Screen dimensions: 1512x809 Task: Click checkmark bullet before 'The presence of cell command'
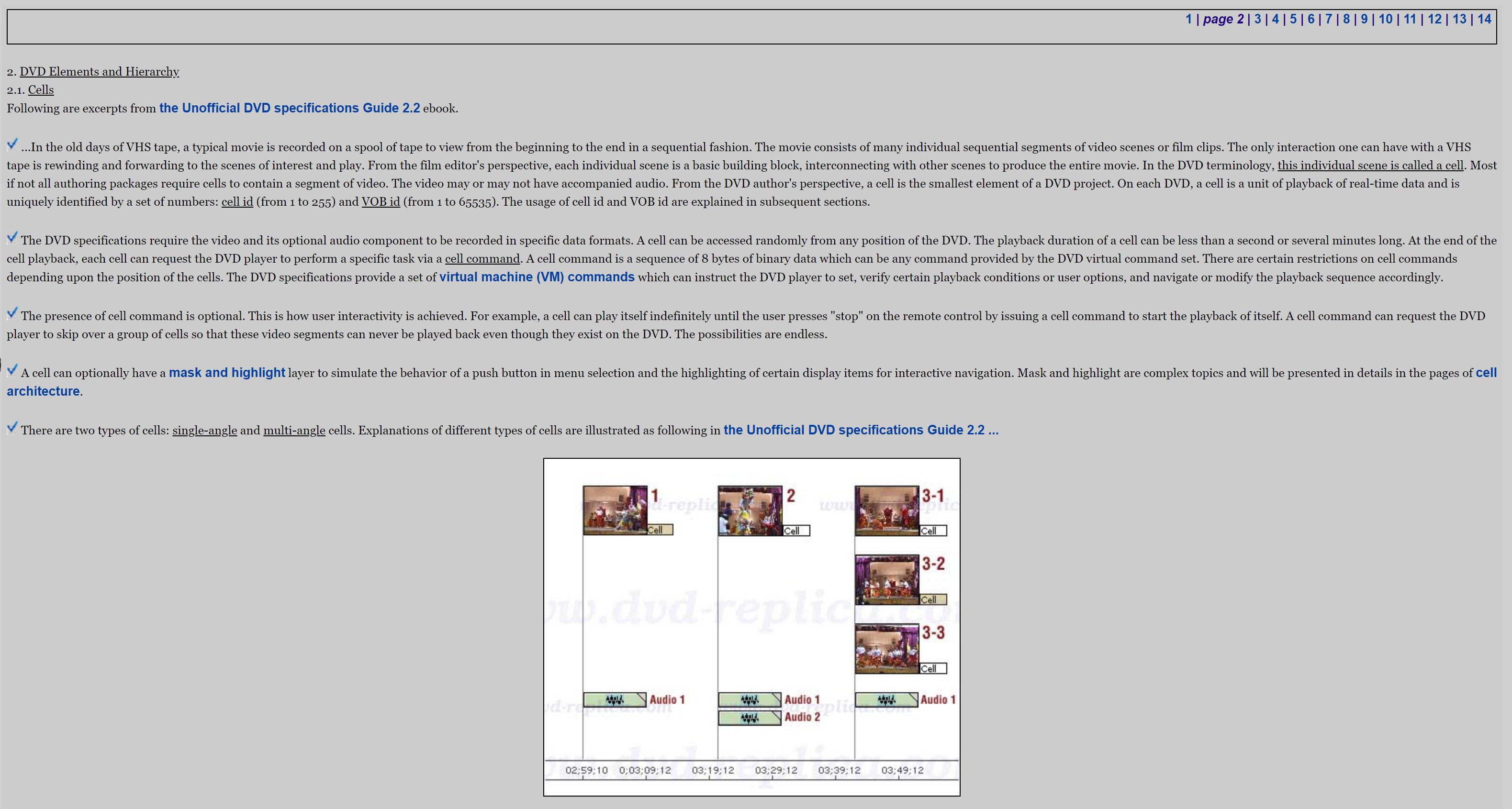[12, 313]
